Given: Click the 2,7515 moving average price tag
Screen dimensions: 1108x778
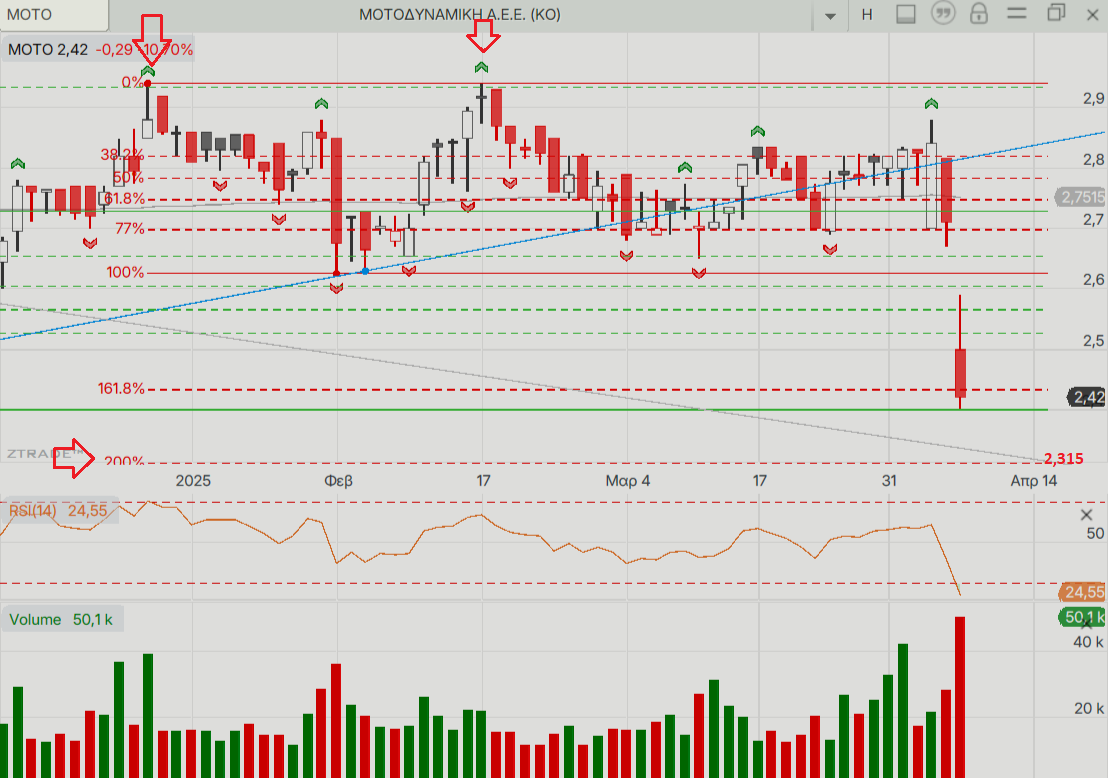Looking at the screenshot, I should tap(1081, 197).
